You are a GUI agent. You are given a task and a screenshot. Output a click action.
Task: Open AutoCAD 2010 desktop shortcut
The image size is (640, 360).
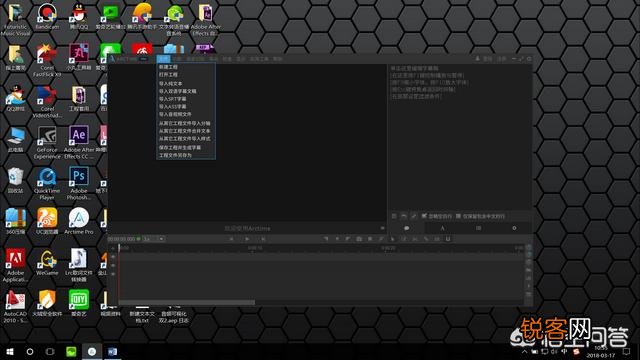(x=16, y=307)
